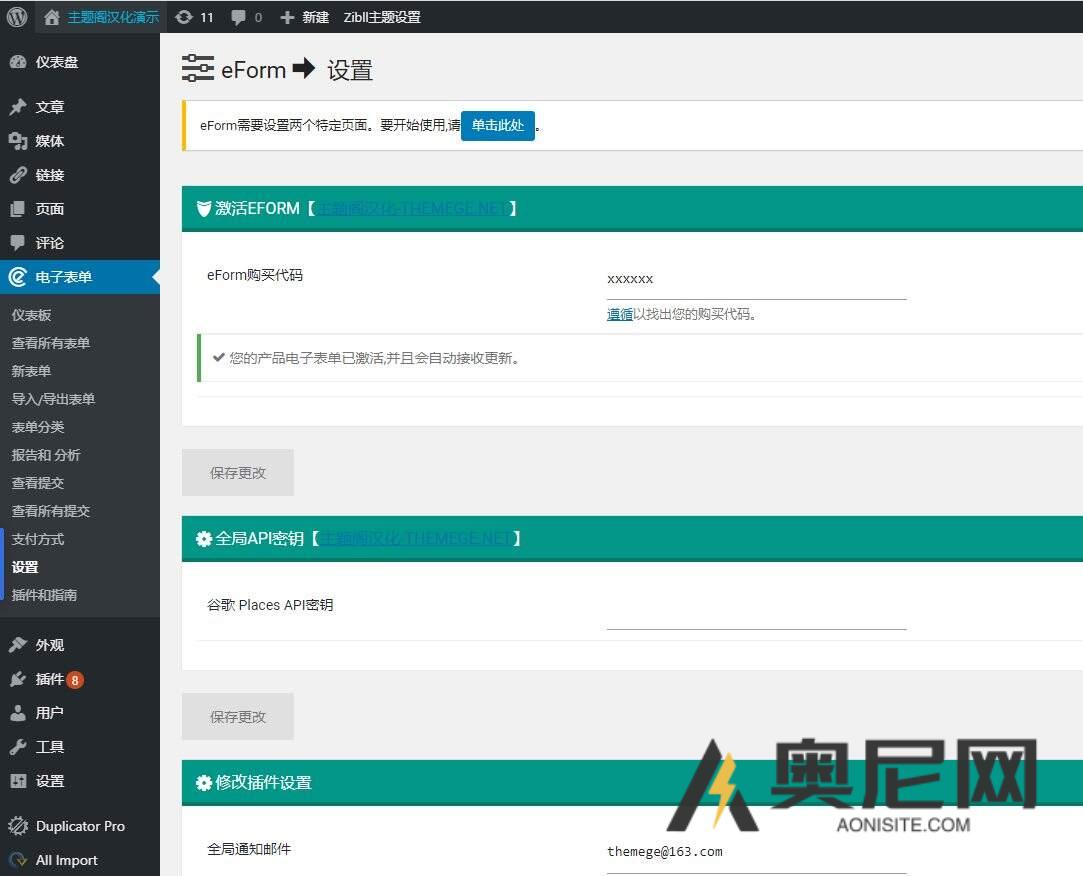This screenshot has height=876, width=1083.
Task: Open the comments bubble icon in admin bar
Action: click(238, 17)
